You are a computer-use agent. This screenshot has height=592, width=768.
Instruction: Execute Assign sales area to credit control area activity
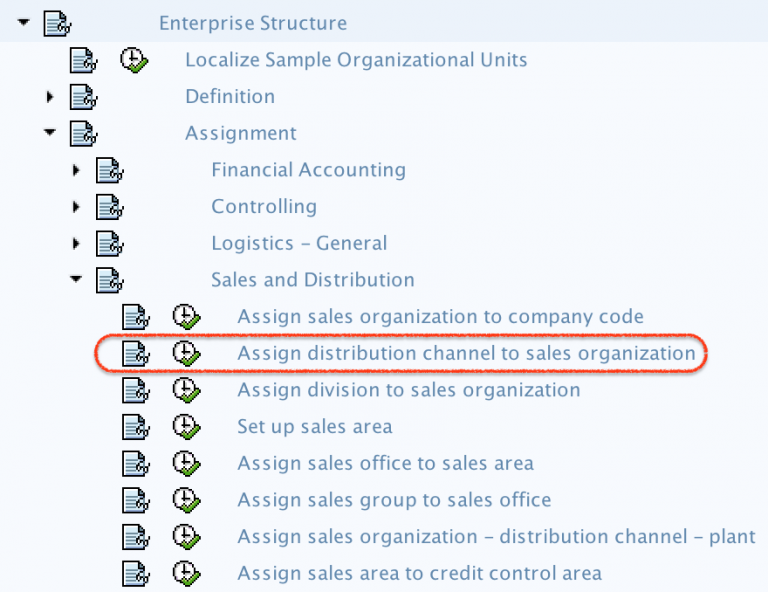click(x=187, y=574)
